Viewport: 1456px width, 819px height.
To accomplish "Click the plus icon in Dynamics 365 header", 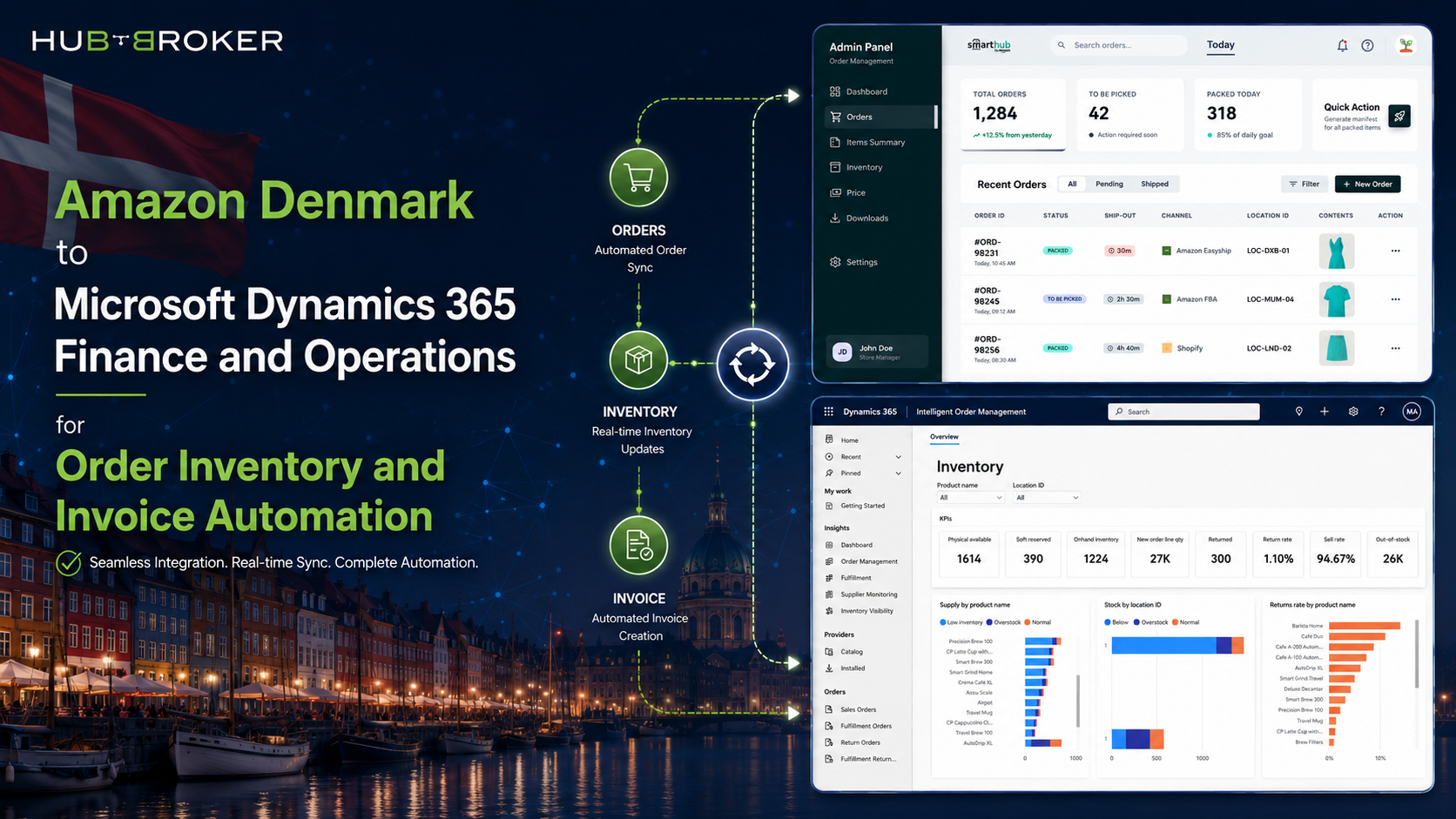I will tap(1325, 412).
